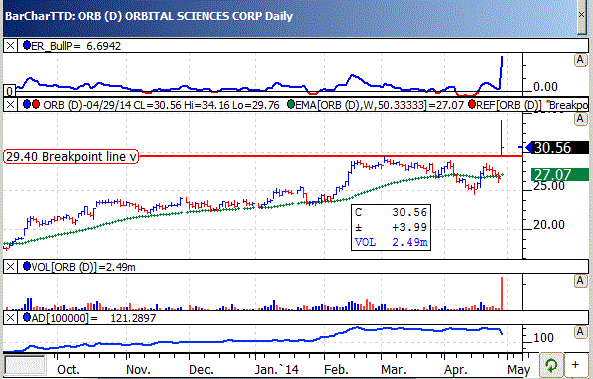Viewport: 593px width, 379px height.
Task: Click the tall red volume spike bar
Action: [502, 293]
